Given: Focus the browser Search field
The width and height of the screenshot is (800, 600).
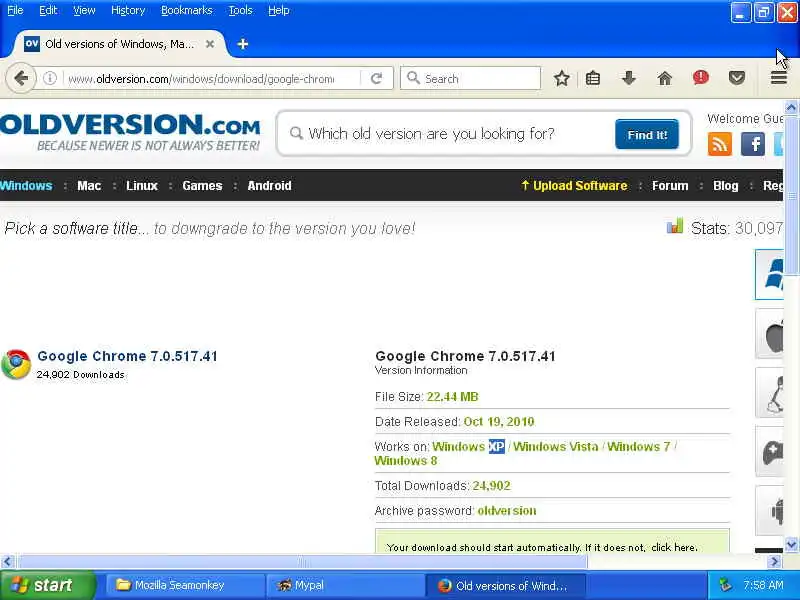Looking at the screenshot, I should (x=470, y=78).
